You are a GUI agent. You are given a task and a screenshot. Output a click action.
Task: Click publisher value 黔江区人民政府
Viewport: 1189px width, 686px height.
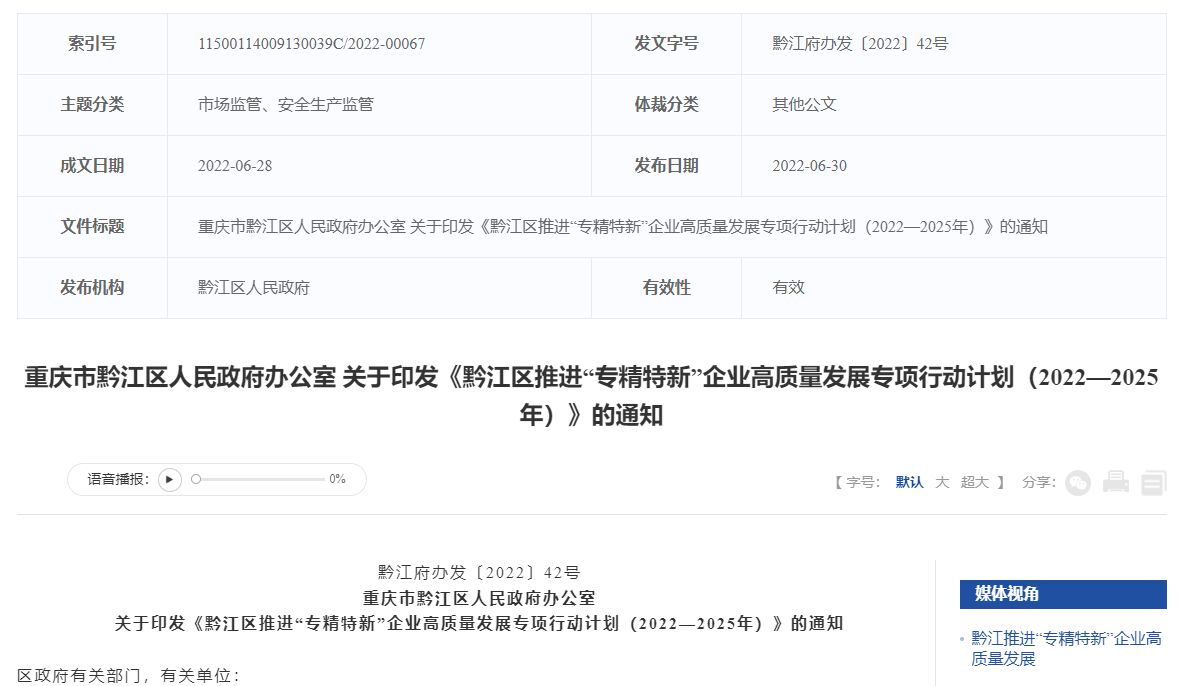254,288
